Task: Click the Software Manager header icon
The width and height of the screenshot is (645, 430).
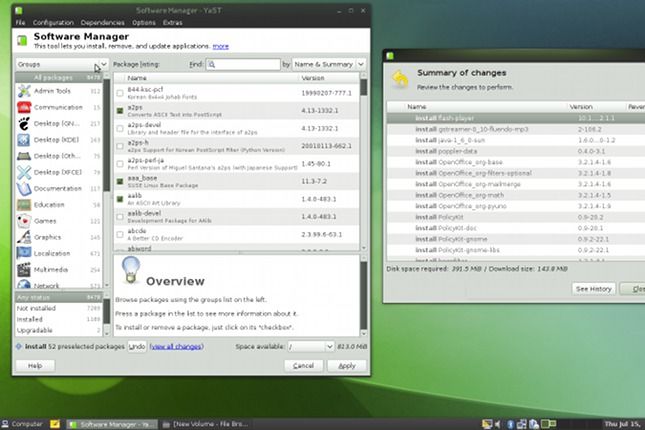Action: coord(22,40)
